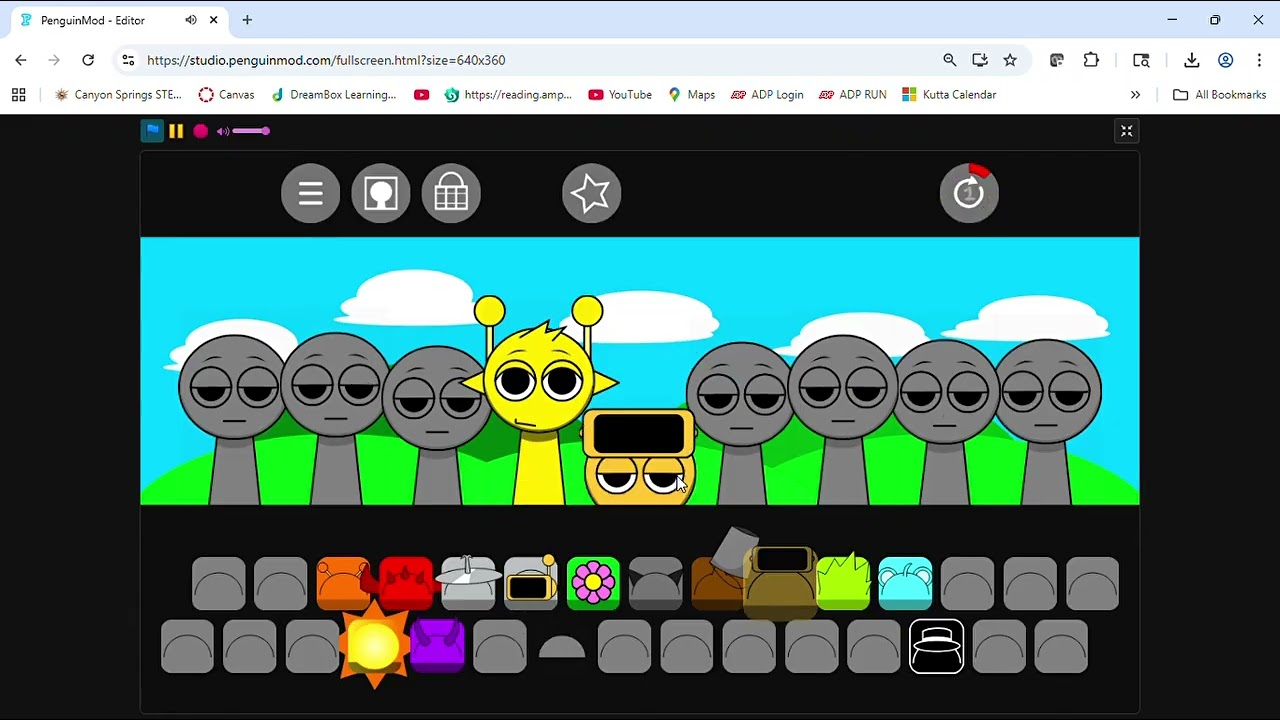Click the unlabeled red YouTube icon bookmark
Image resolution: width=1280 pixels, height=720 pixels.
pos(421,95)
